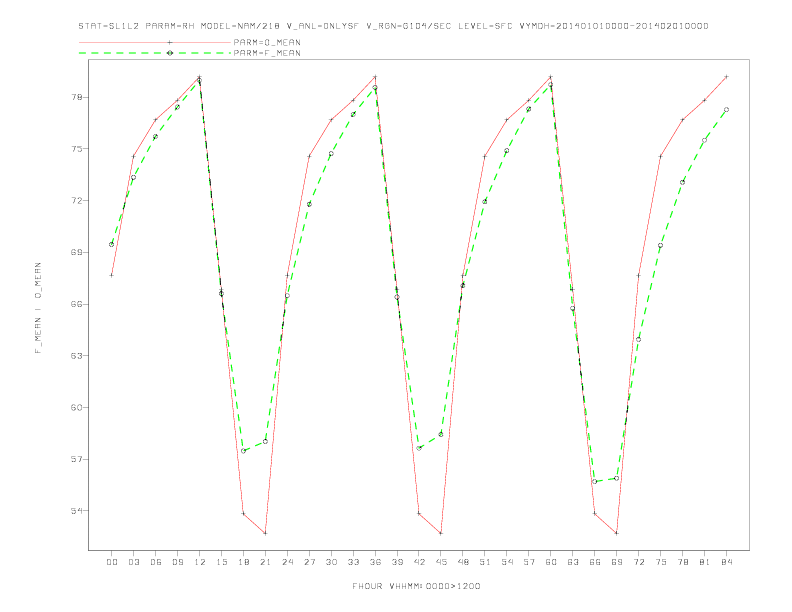The image size is (792, 612).
Task: Click the red O_MEAN plus marker at hour 00
Action: coord(112,275)
